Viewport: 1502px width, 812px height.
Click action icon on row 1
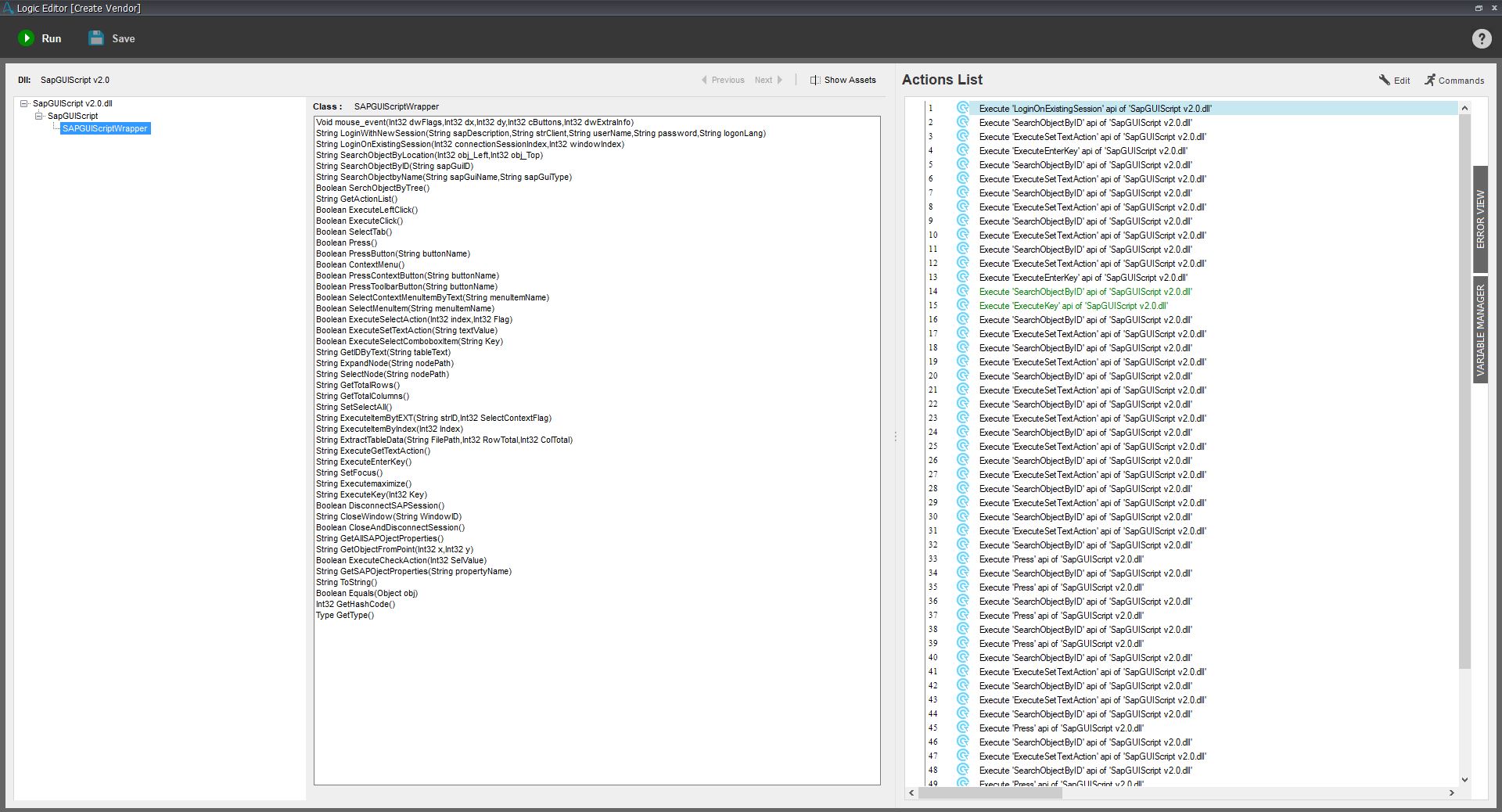pos(962,109)
